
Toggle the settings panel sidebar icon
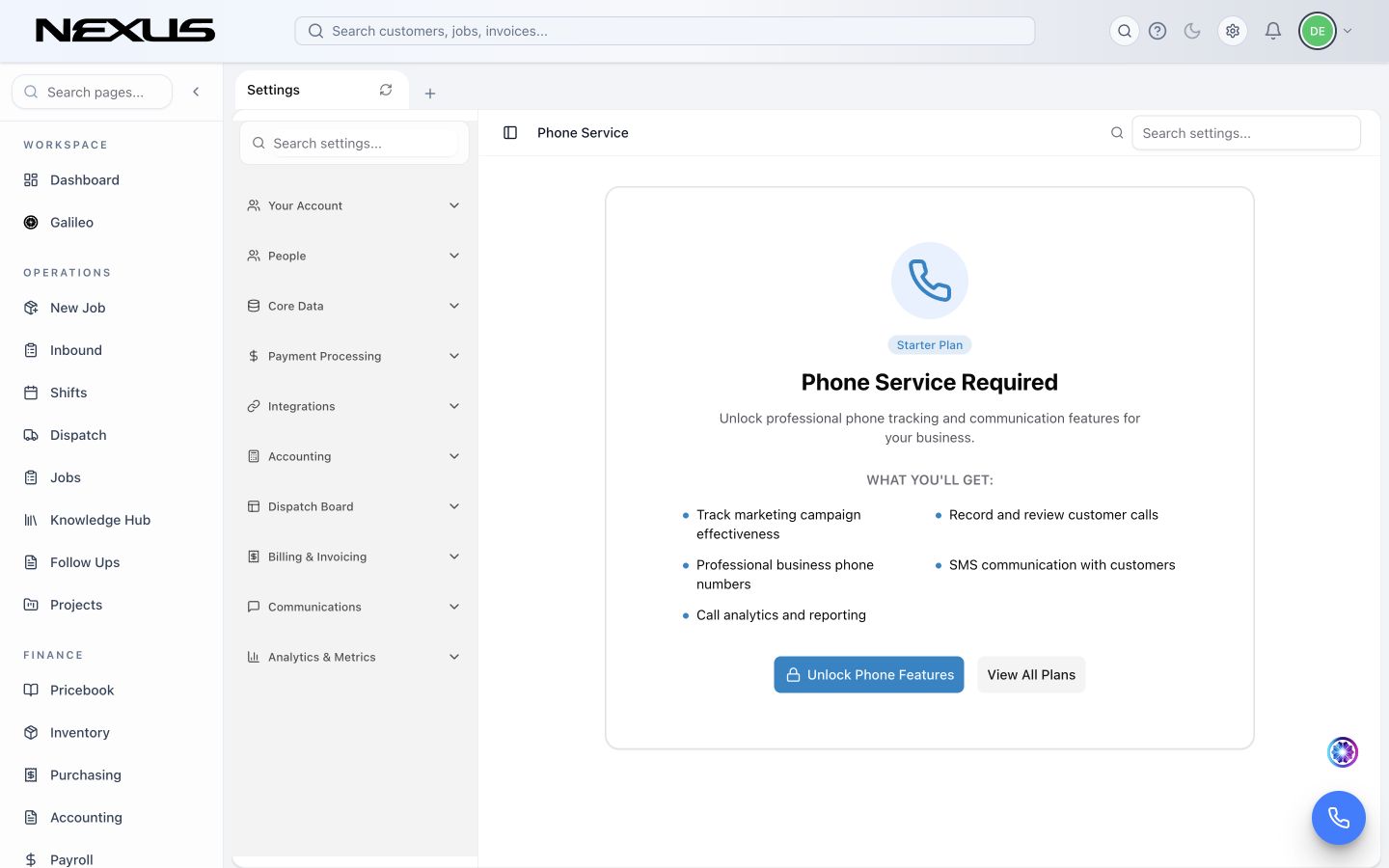pos(510,133)
